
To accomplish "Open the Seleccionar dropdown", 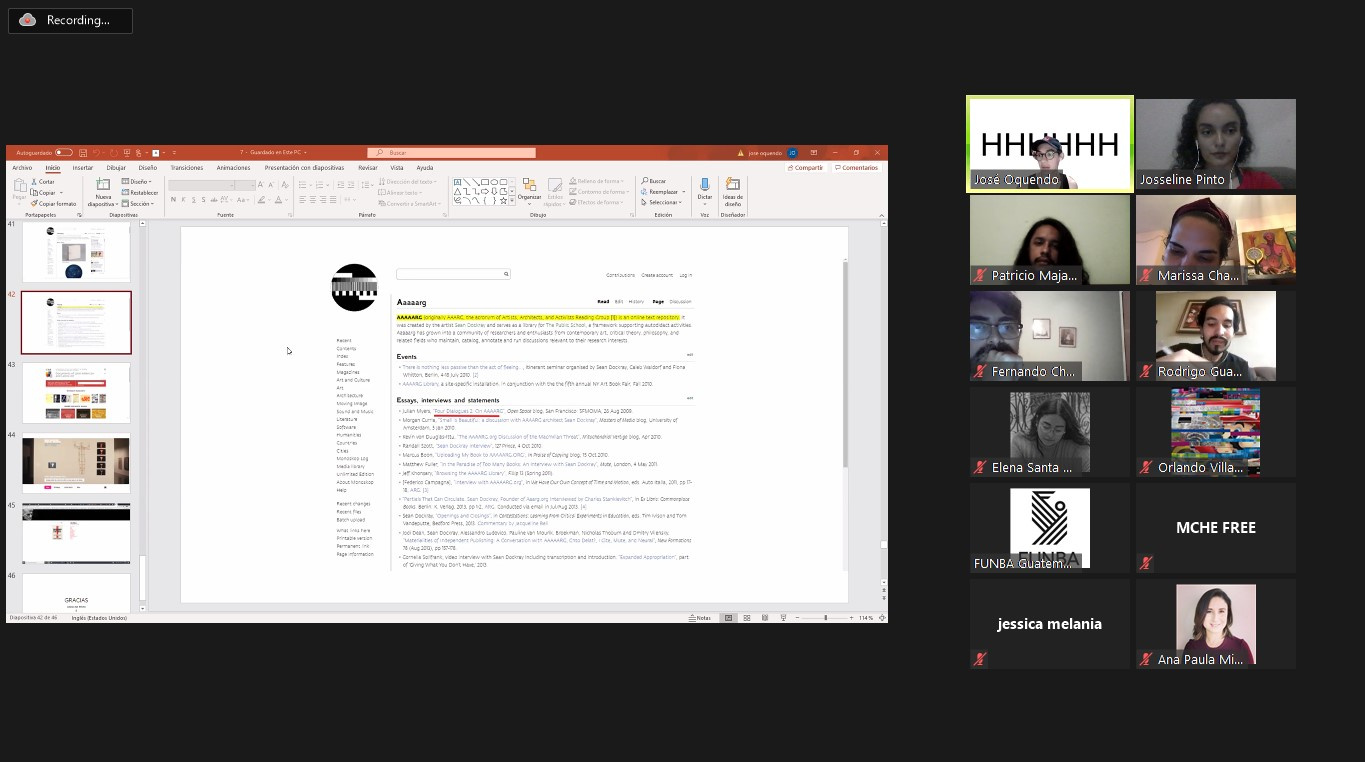I will point(662,203).
